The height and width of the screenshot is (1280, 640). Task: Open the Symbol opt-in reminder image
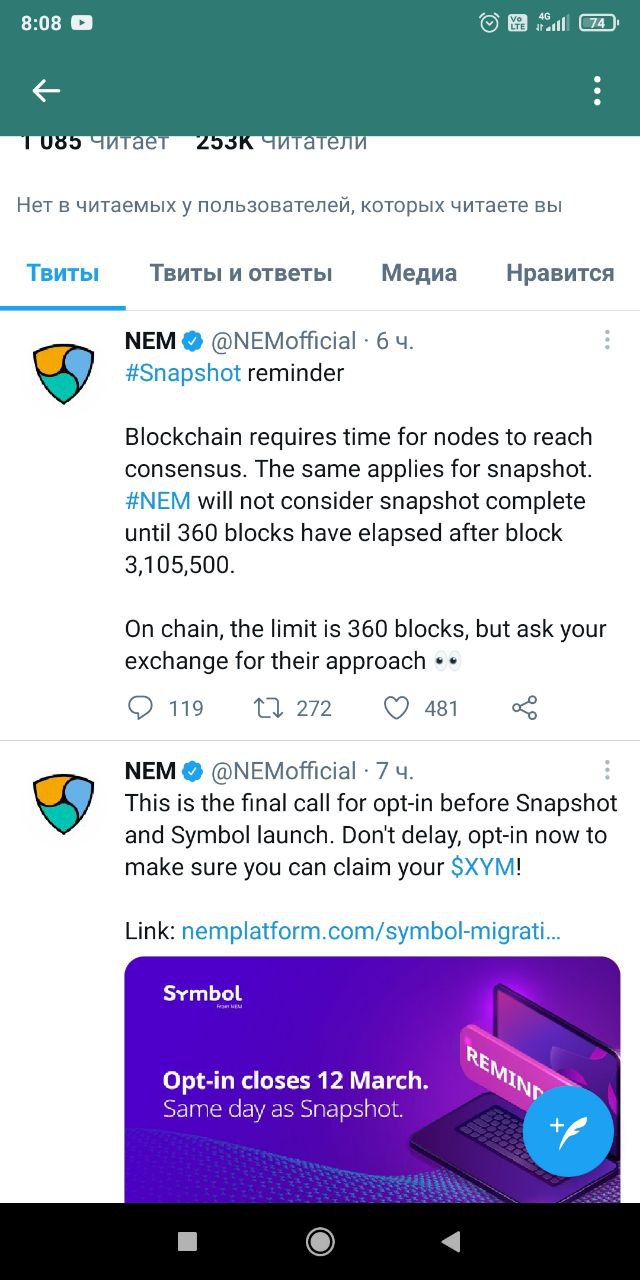(x=372, y=1080)
